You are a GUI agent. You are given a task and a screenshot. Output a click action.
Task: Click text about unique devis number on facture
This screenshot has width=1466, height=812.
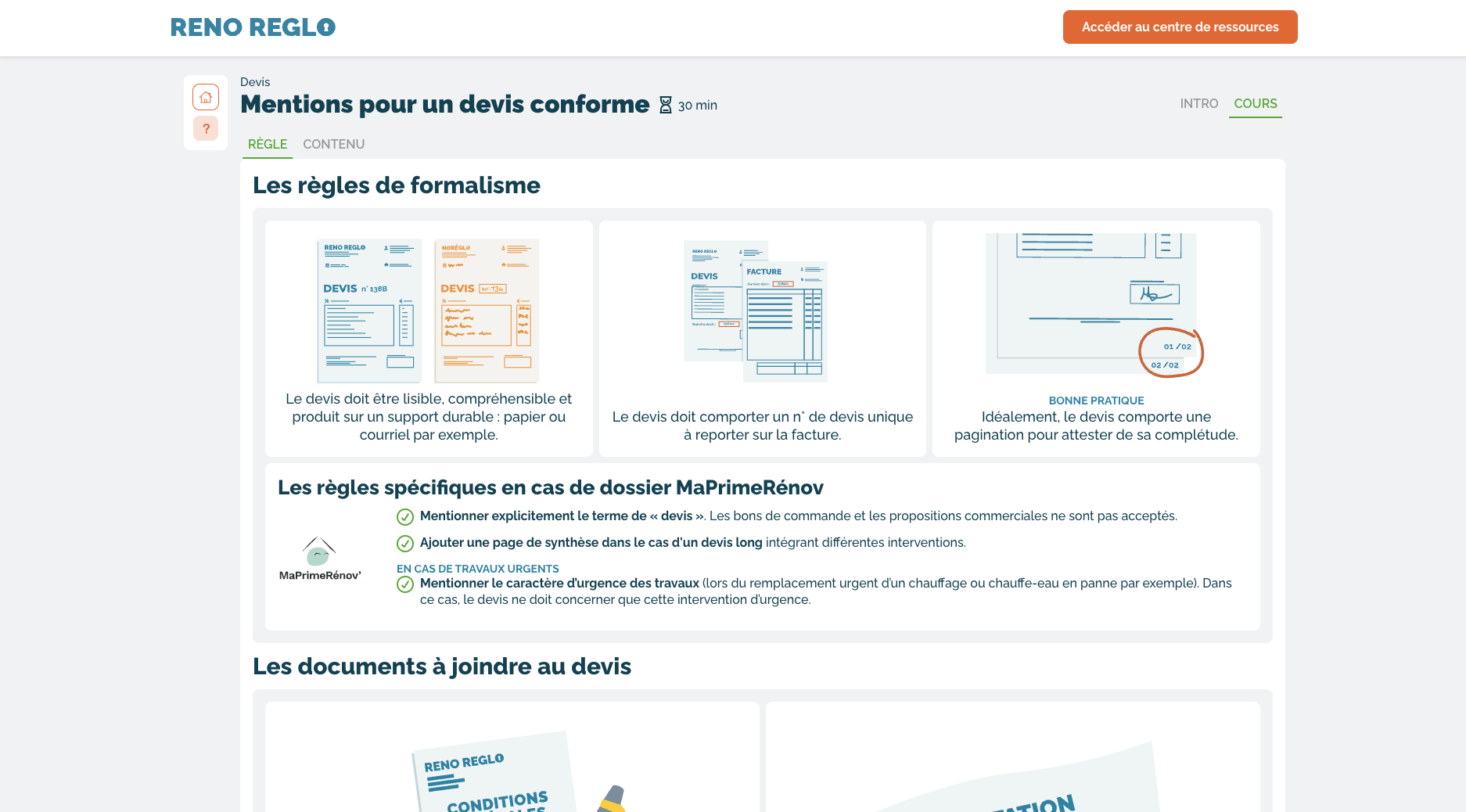763,426
